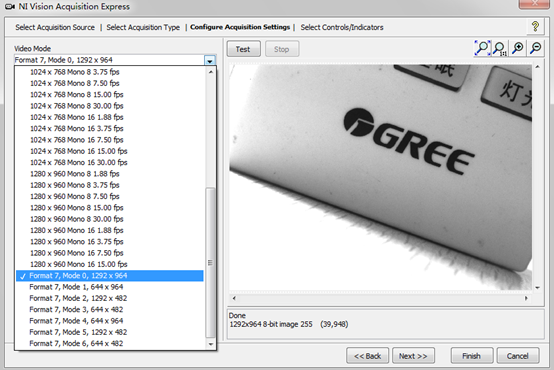
Task: Click the Zoom Out magnifier icon
Action: 536,48
